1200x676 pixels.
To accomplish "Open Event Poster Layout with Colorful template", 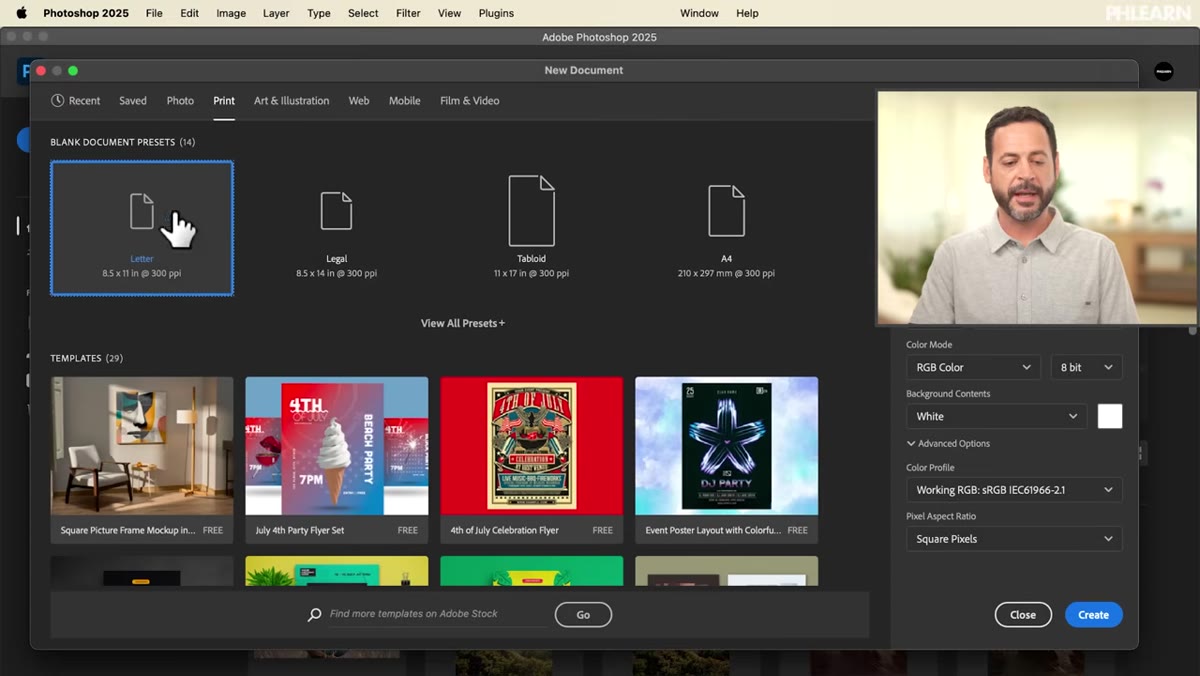I will pos(726,460).
